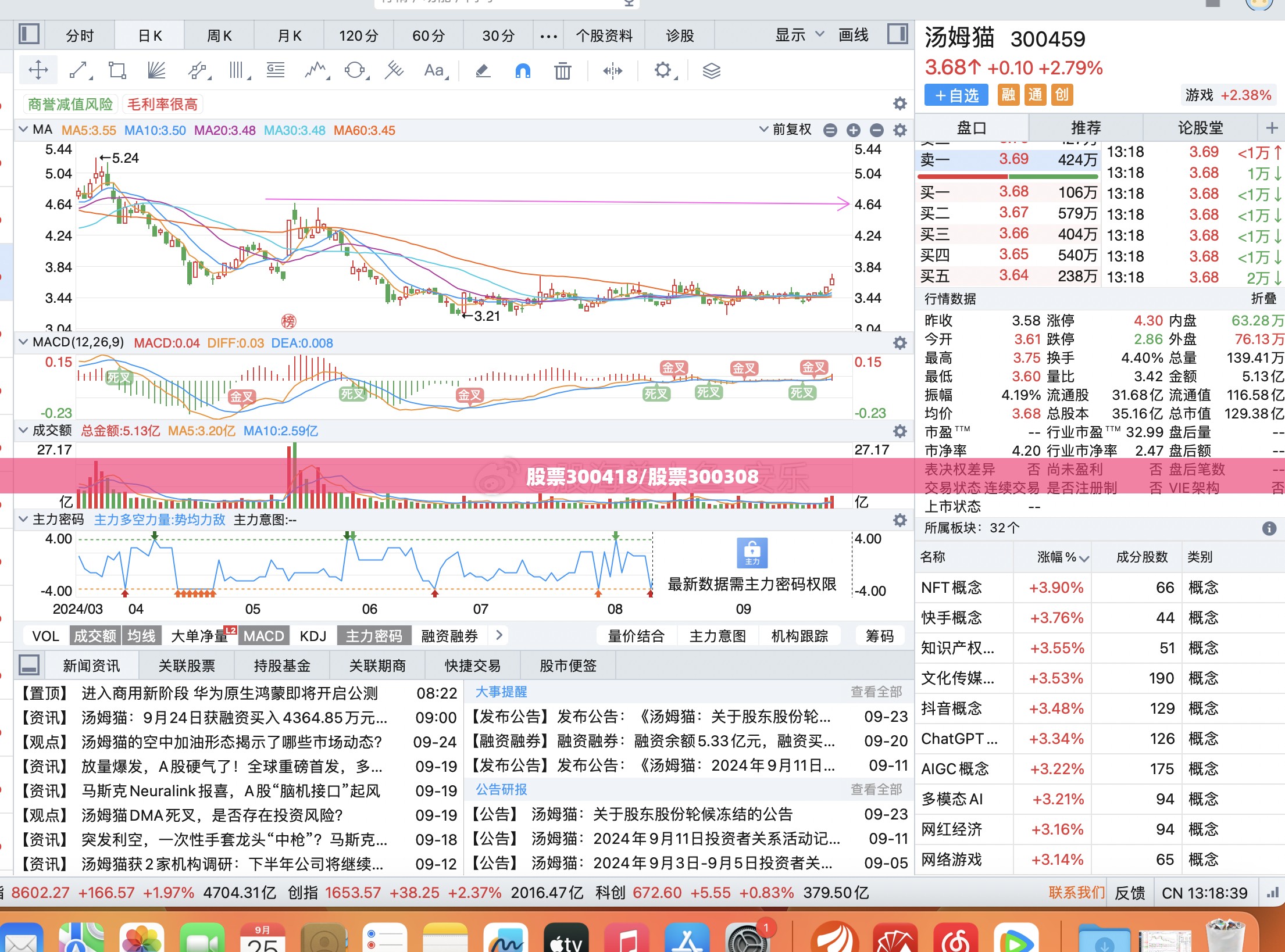Toggle MACD indicator button
This screenshot has height=952, width=1285.
(264, 636)
